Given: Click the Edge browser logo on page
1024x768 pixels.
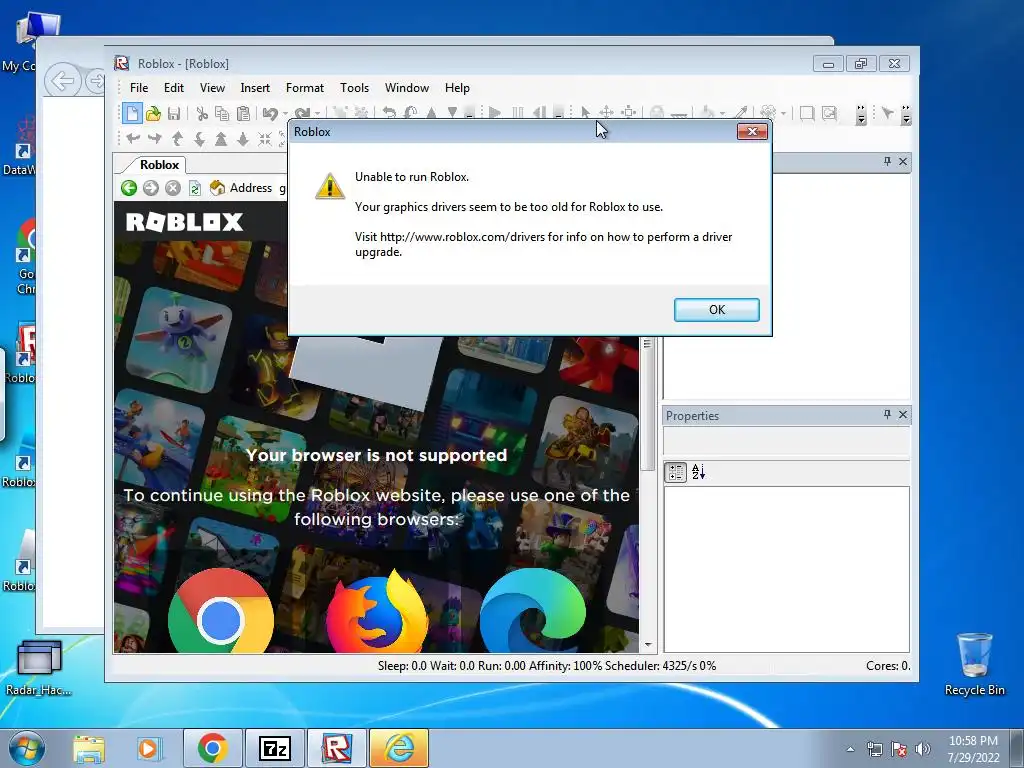Looking at the screenshot, I should pyautogui.click(x=533, y=612).
